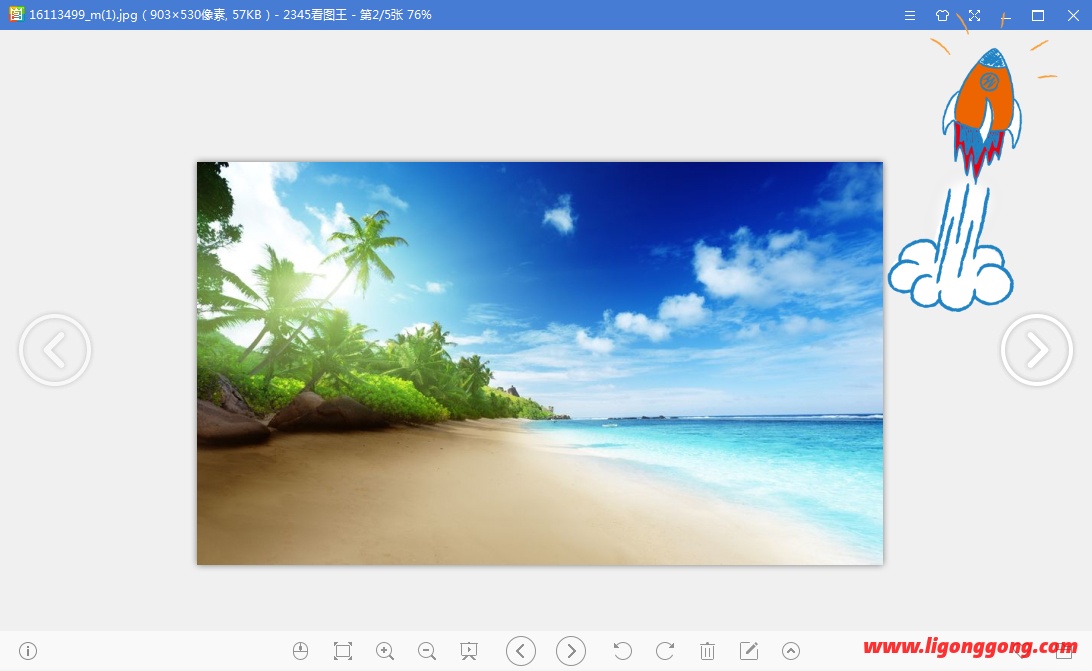This screenshot has height=671, width=1092.
Task: Open the image info panel
Action: click(28, 651)
